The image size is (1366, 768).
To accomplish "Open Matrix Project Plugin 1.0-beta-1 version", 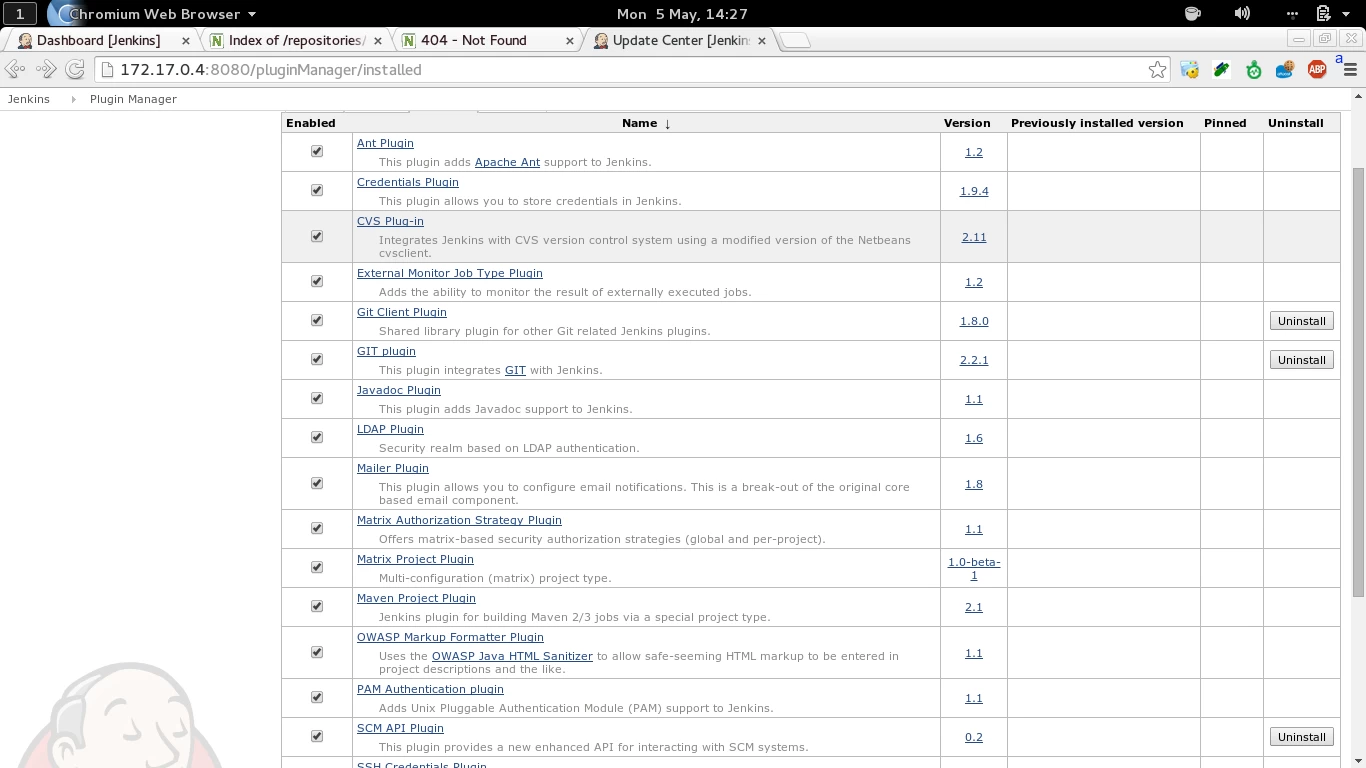I will pos(974,568).
